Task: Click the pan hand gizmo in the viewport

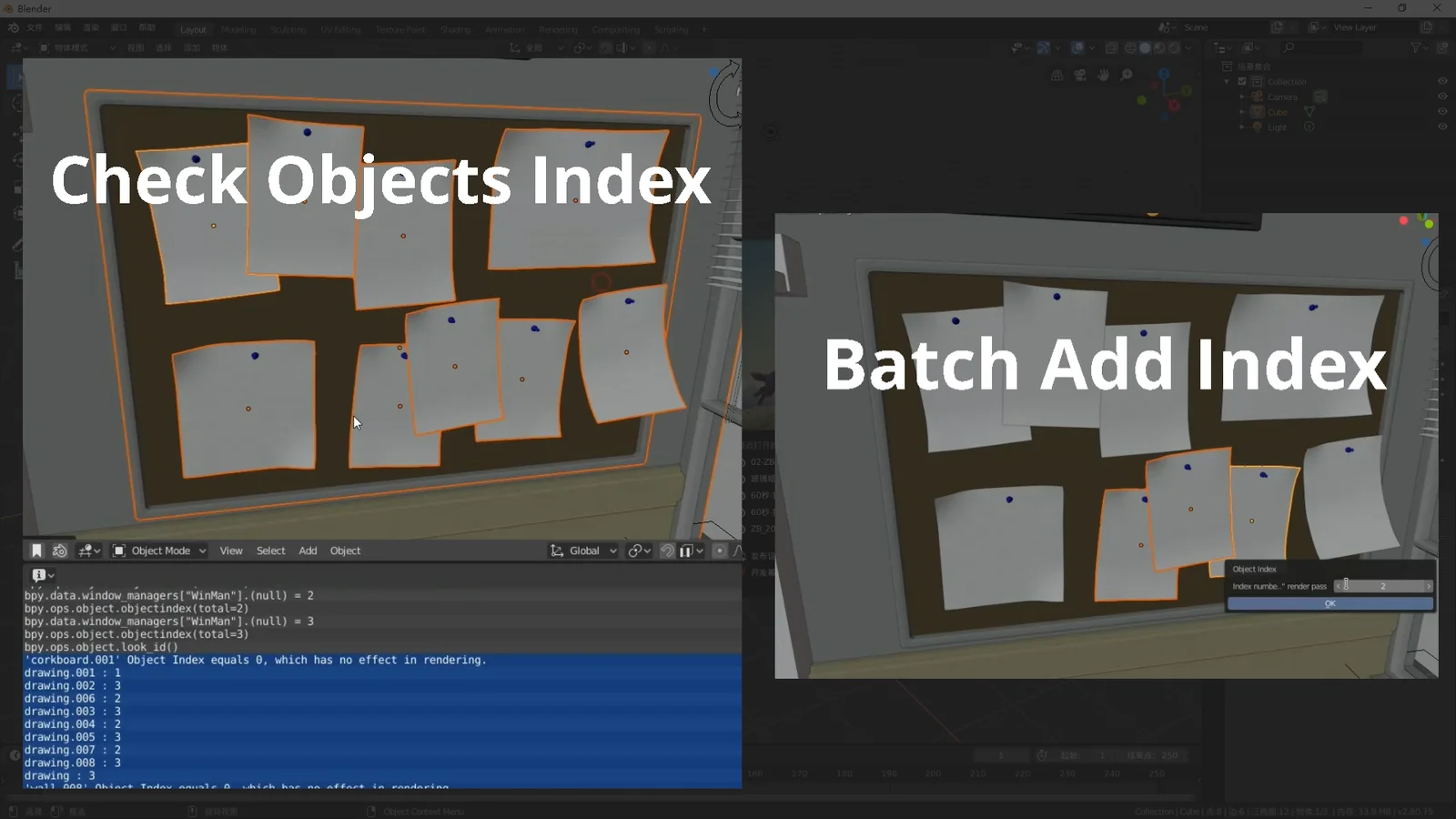Action: (x=1104, y=75)
